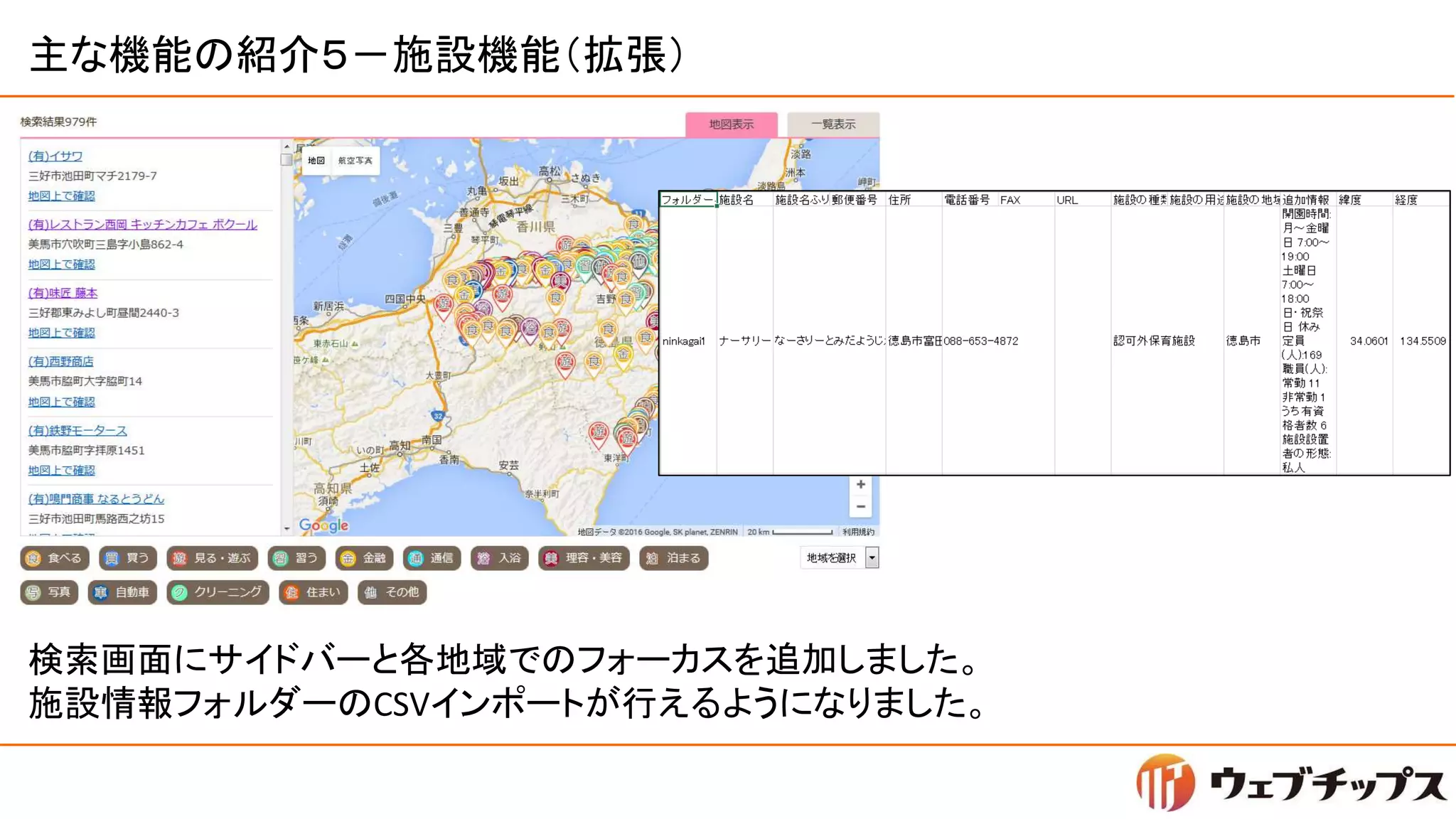Screen dimensions: 1456x819
Task: Select the 追加情報 column header
Action: click(1308, 200)
